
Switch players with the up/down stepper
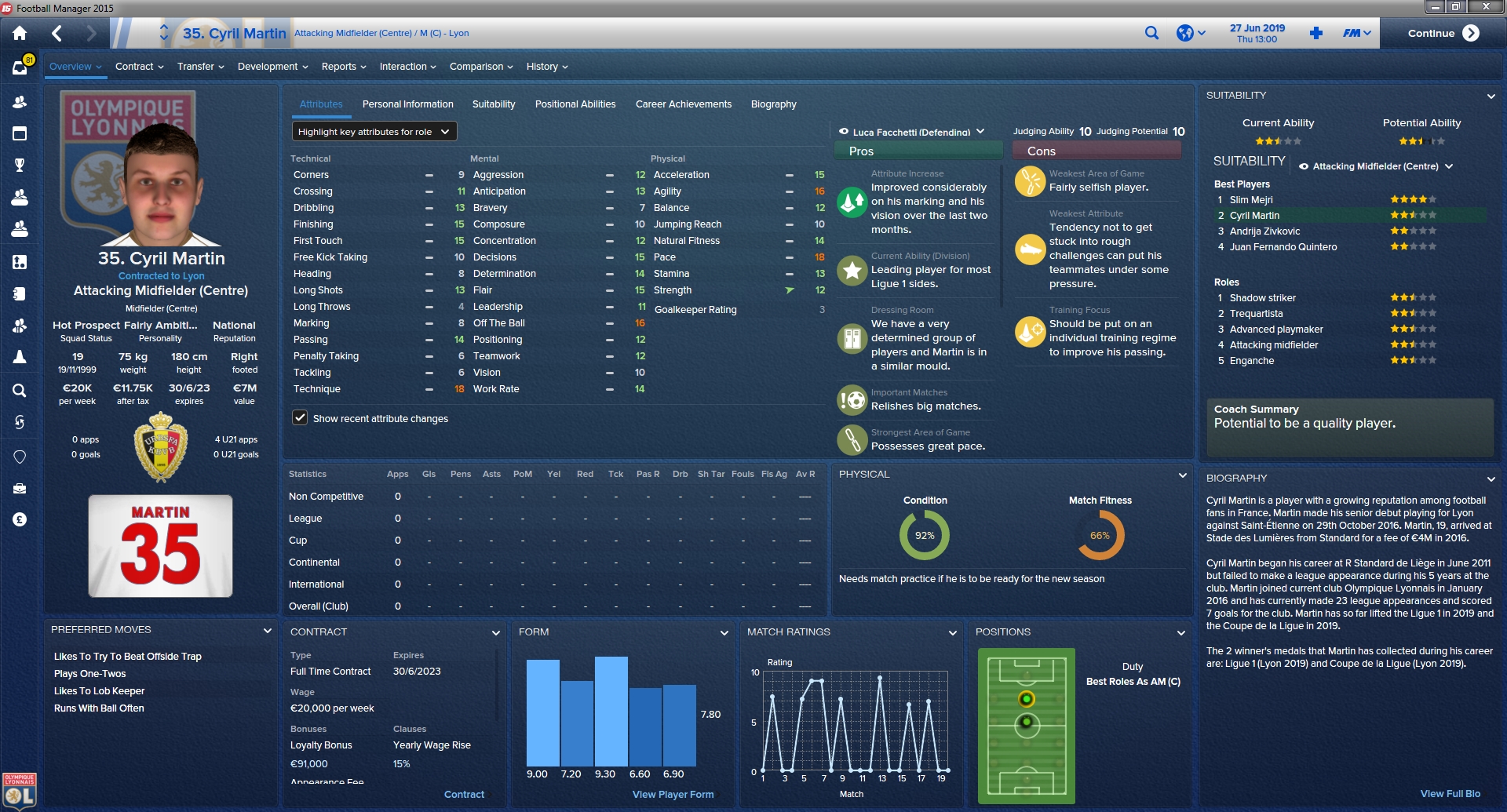(x=164, y=33)
